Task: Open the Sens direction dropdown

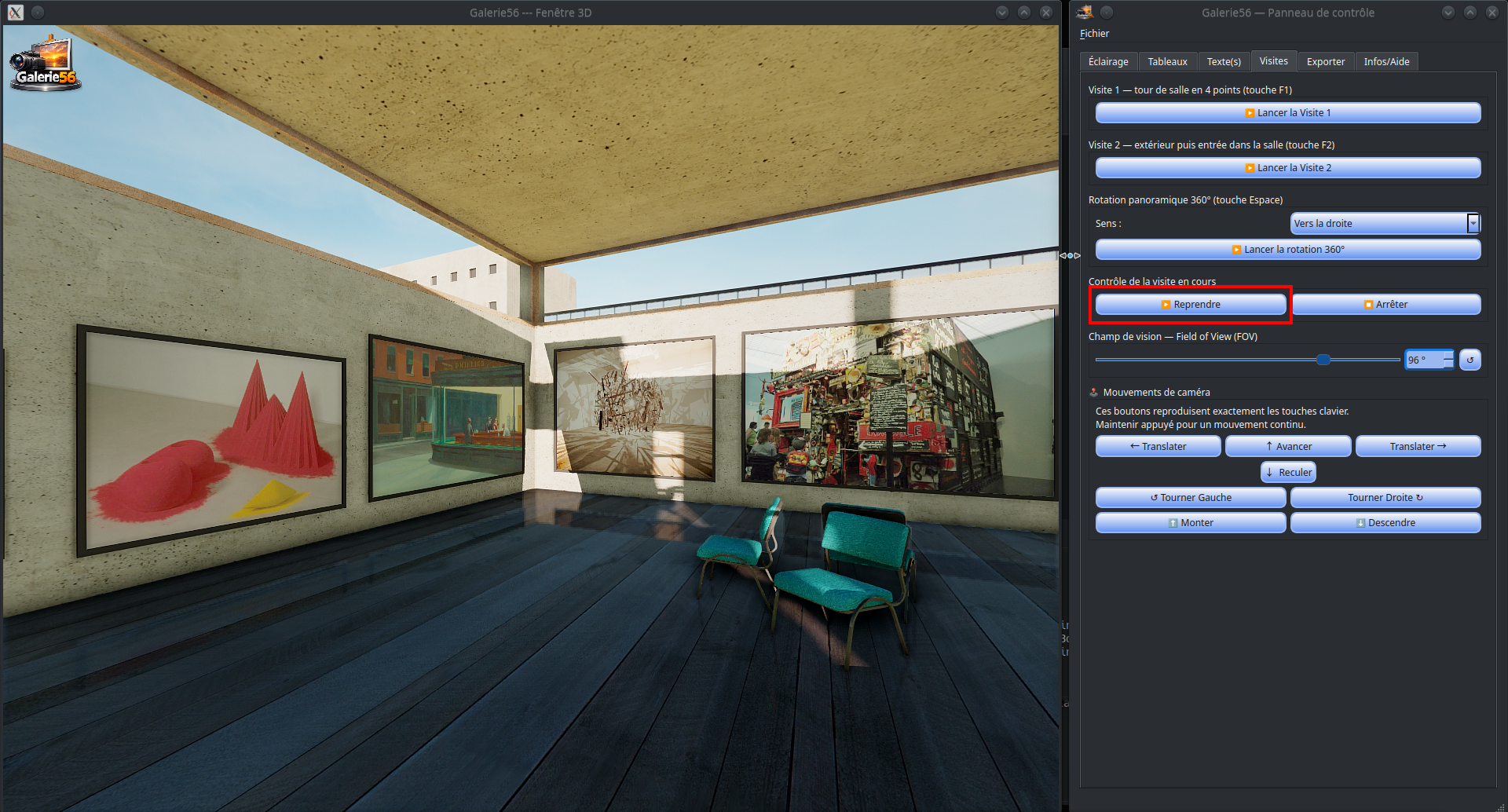Action: (x=1385, y=224)
